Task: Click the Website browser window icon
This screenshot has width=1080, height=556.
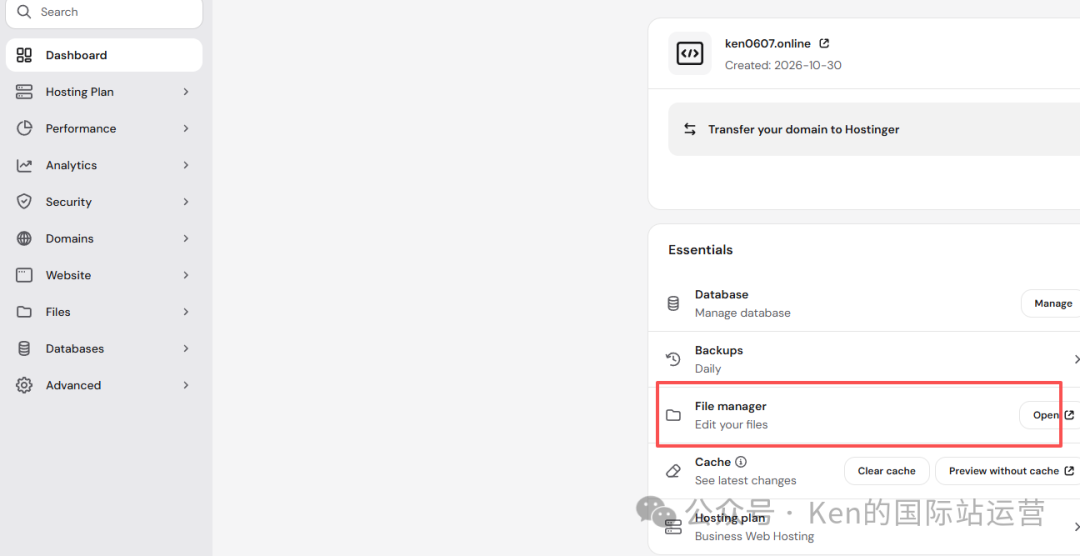Action: point(24,275)
